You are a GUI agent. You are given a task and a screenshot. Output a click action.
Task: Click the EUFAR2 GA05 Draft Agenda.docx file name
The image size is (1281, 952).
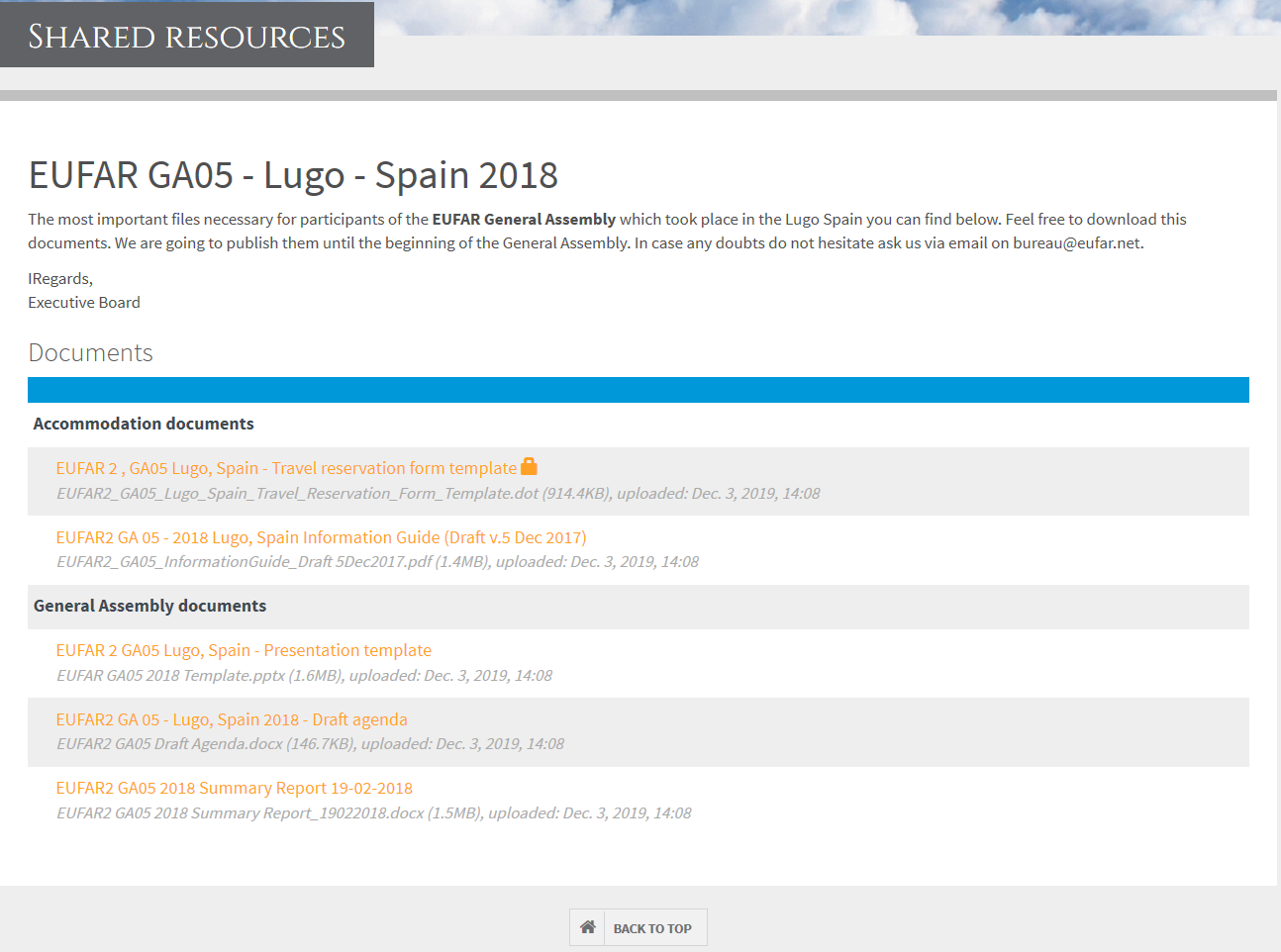pyautogui.click(x=169, y=743)
